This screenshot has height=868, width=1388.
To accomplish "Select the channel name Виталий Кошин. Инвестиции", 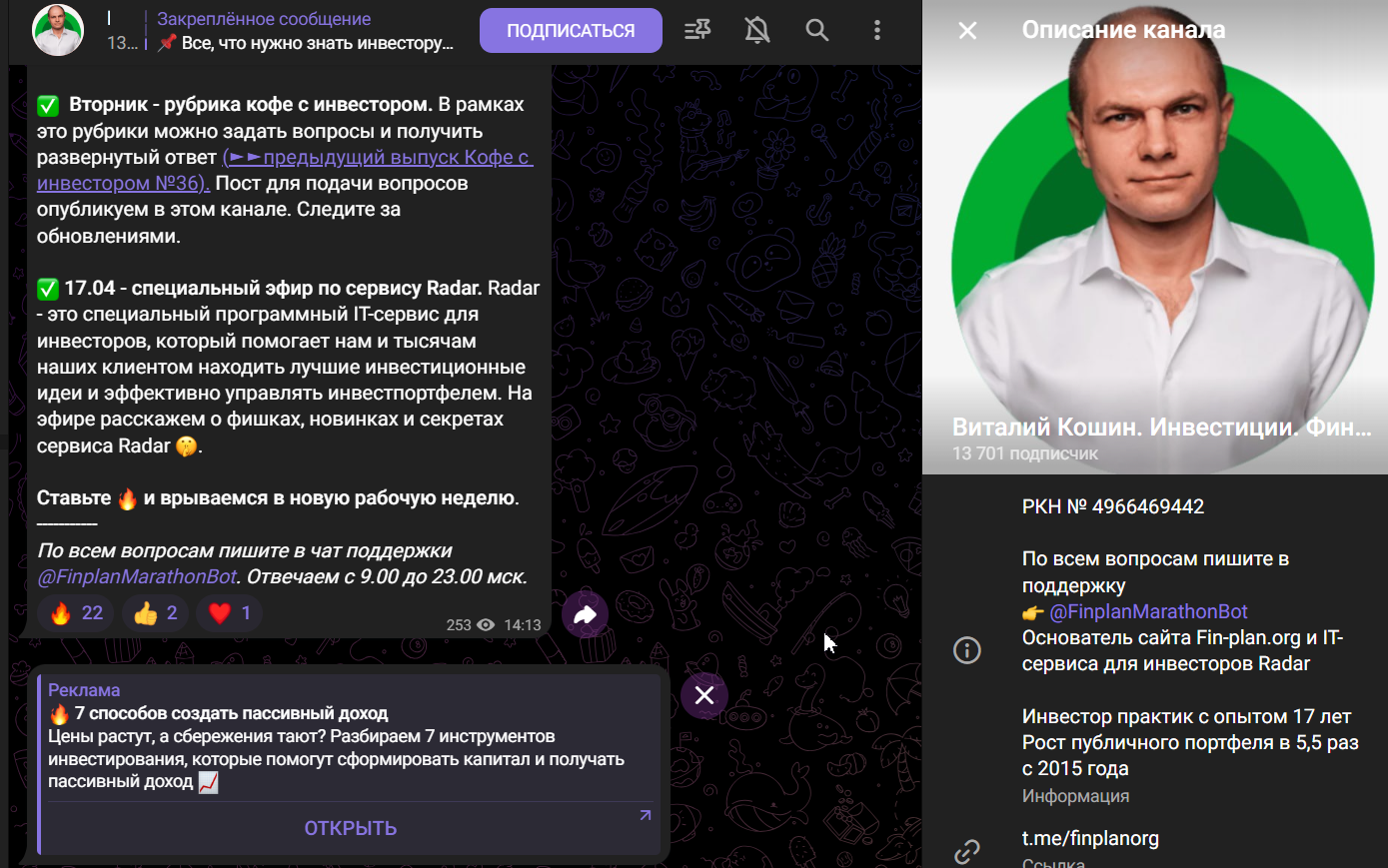I will (1161, 428).
